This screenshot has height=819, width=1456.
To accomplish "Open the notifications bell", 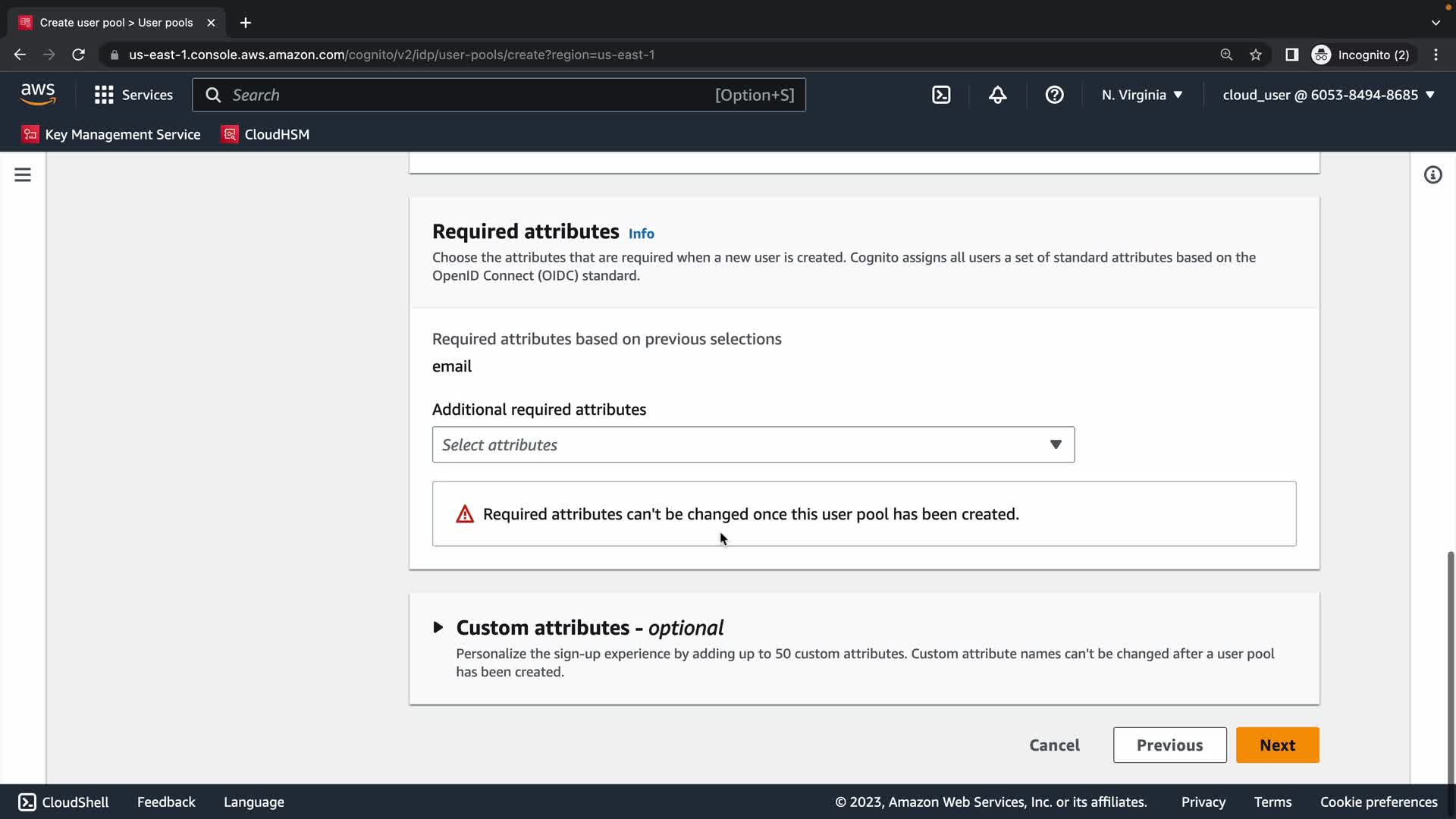I will pyautogui.click(x=998, y=95).
